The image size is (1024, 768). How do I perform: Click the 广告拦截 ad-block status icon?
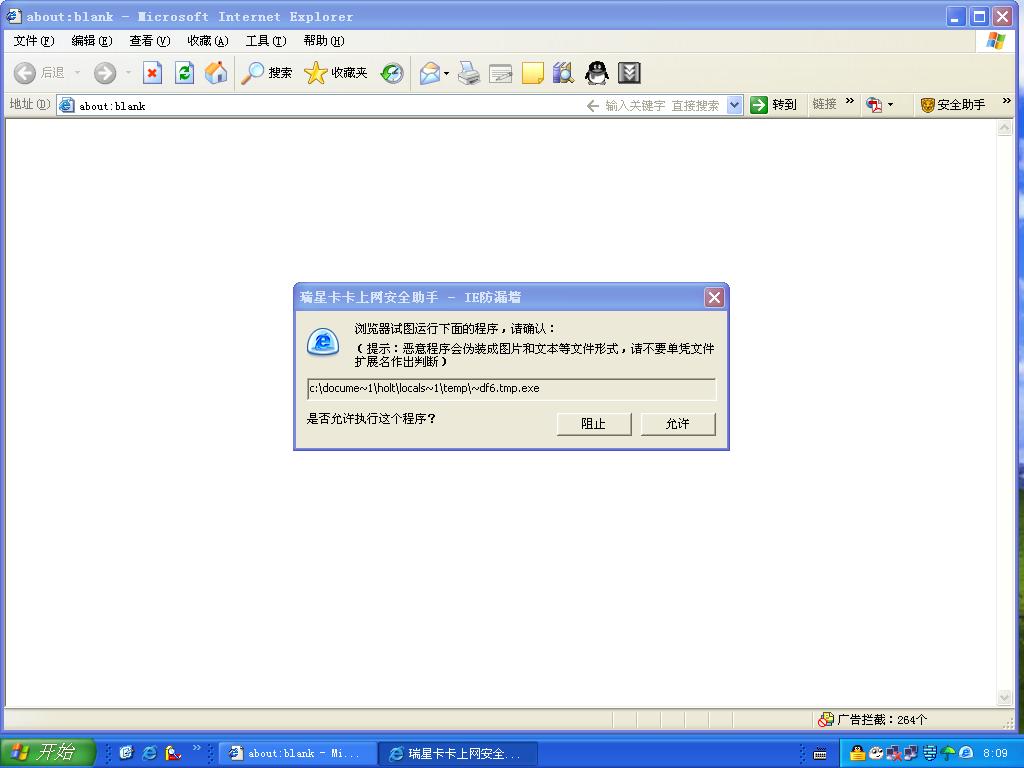(x=825, y=719)
